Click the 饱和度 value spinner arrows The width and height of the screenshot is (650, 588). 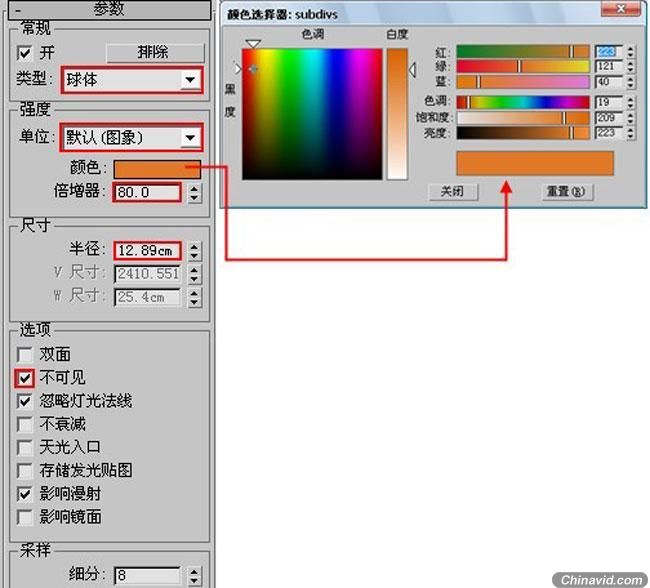pyautogui.click(x=631, y=118)
